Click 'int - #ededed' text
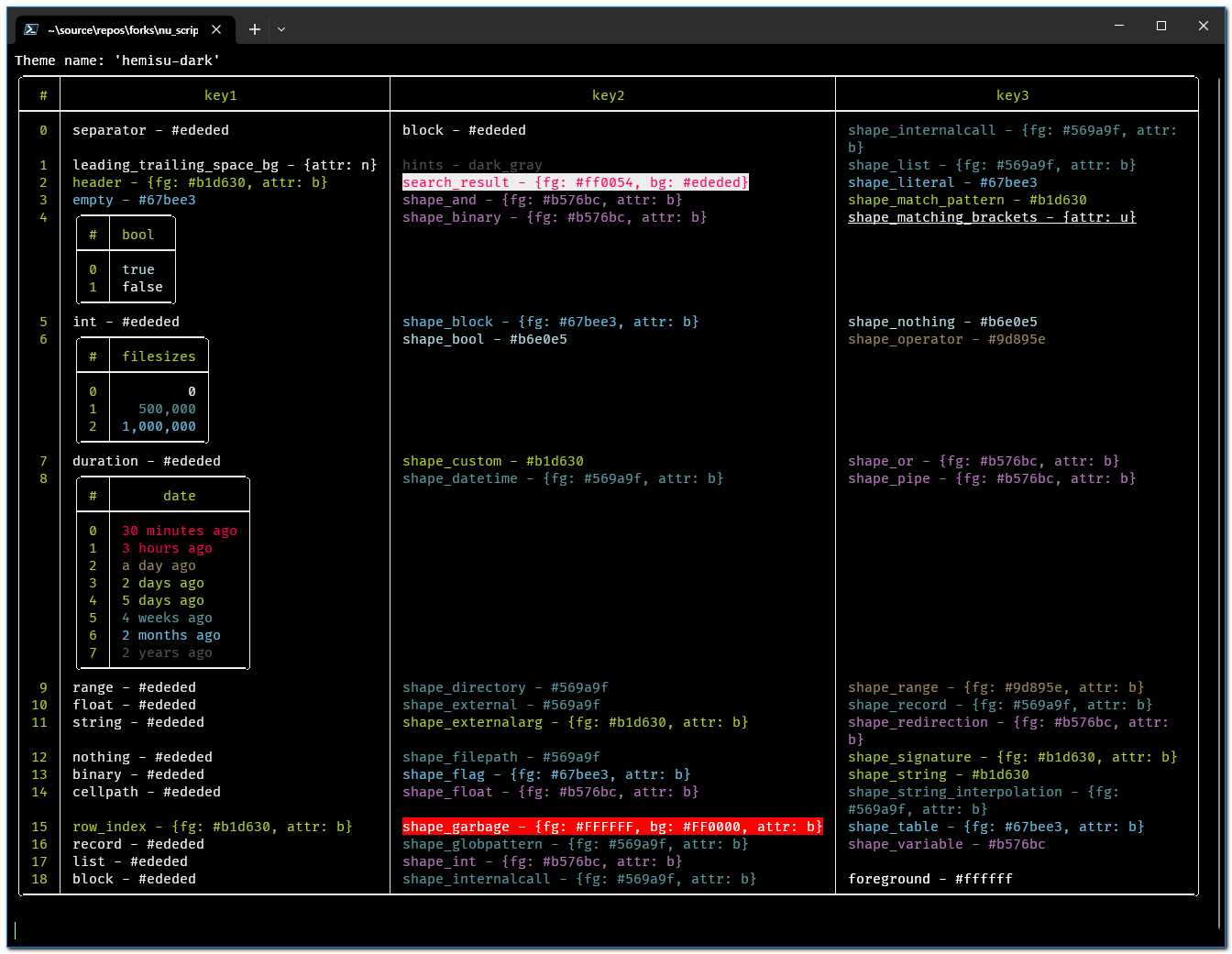1232x954 pixels. pyautogui.click(x=126, y=322)
